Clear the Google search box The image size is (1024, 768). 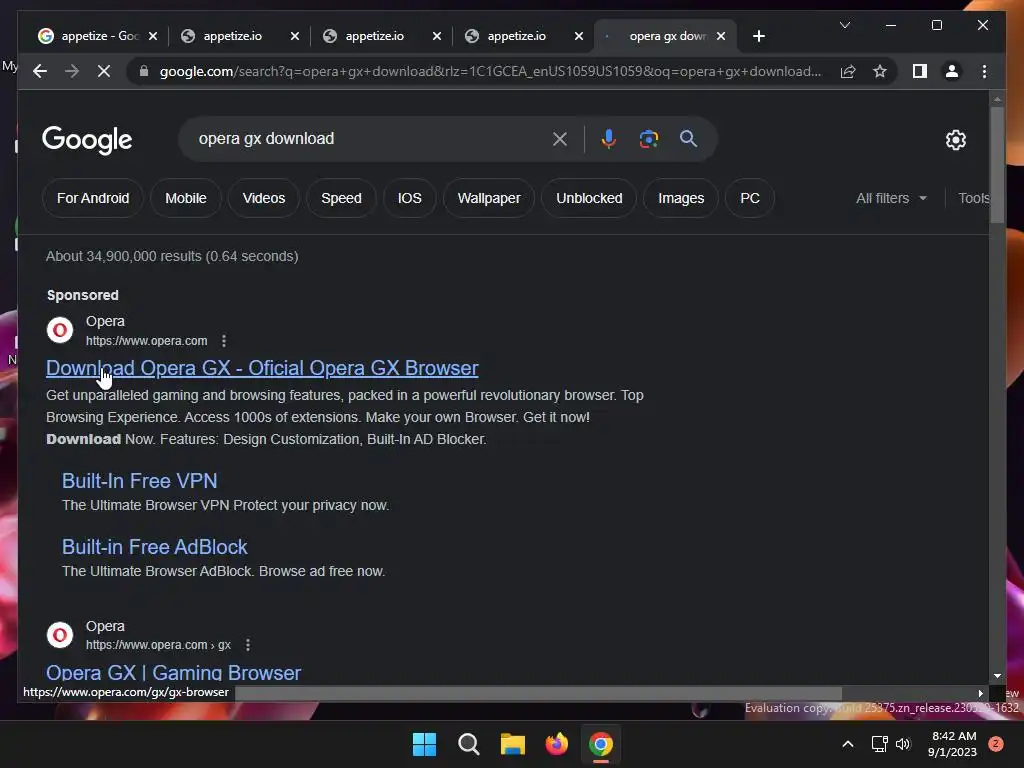[x=559, y=138]
